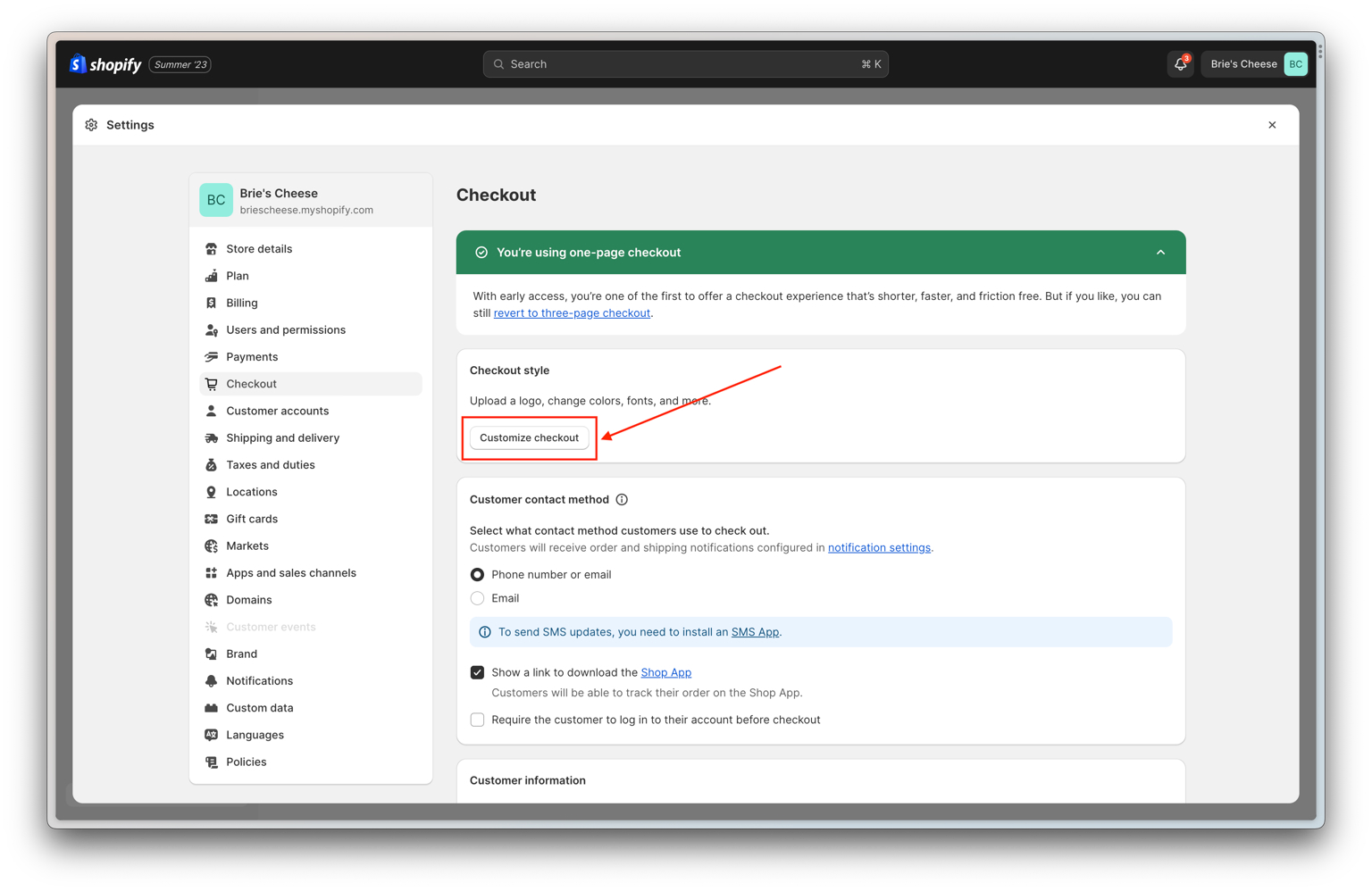Click the Shipping and delivery truck icon
1372x891 pixels.
tap(212, 438)
